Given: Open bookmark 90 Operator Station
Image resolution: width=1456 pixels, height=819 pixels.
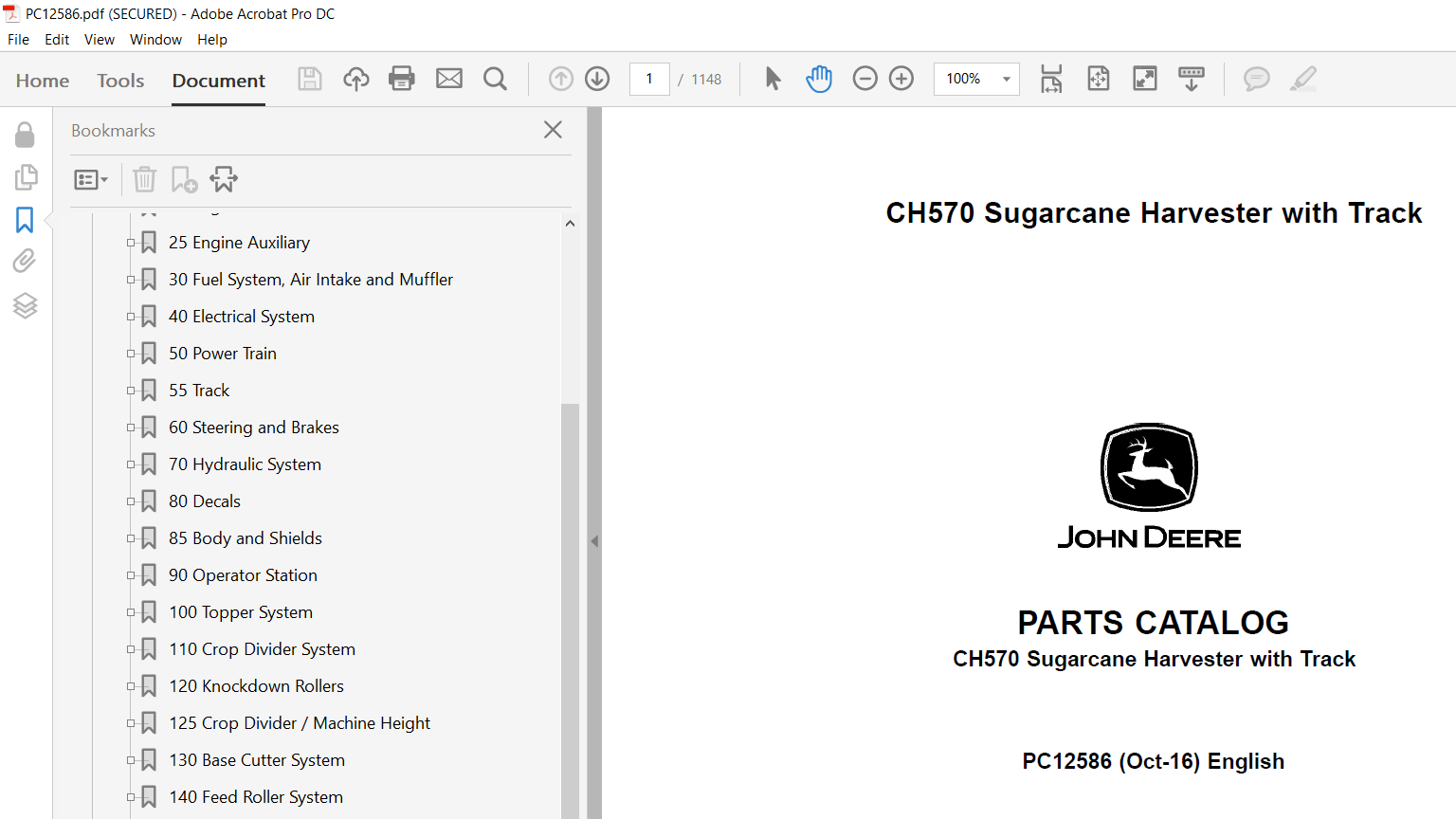Looking at the screenshot, I should (243, 575).
